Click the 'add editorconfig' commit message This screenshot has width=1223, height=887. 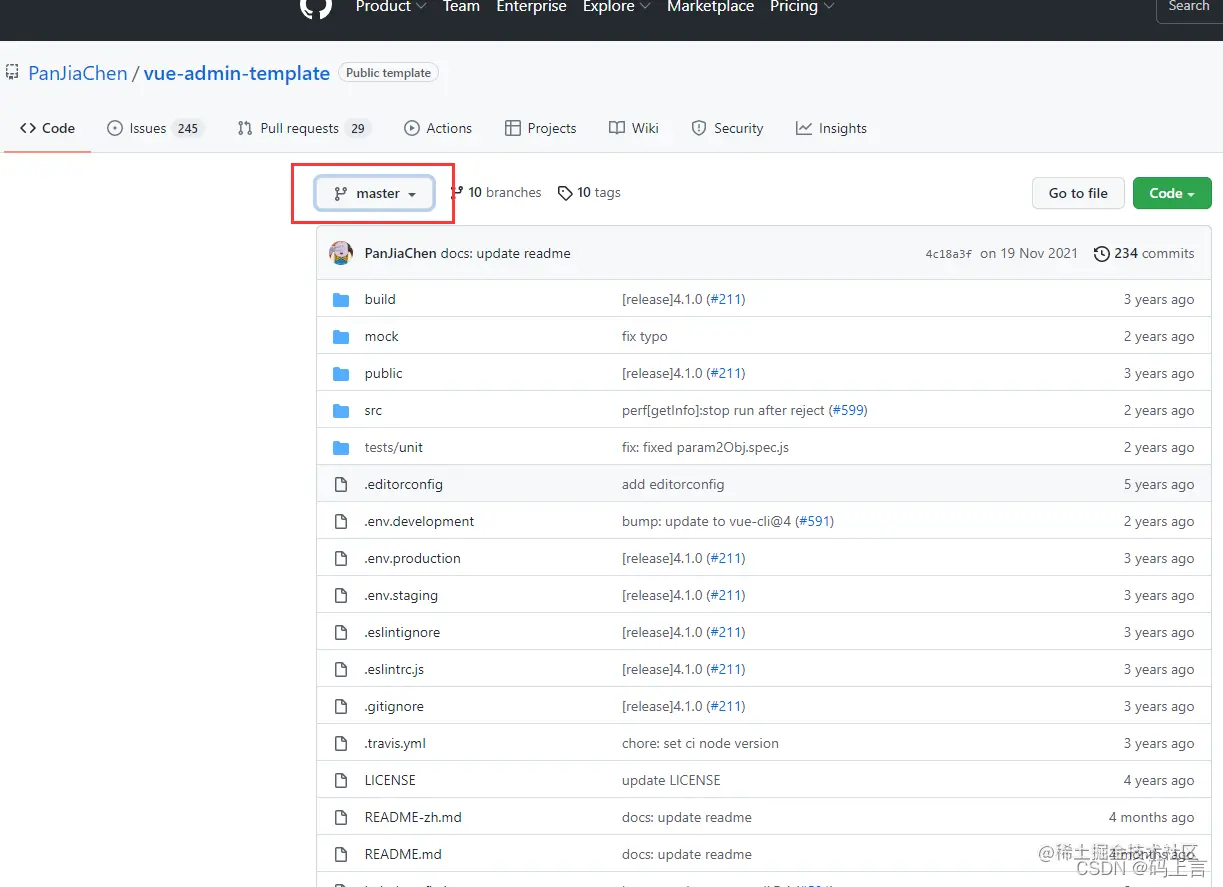click(673, 484)
